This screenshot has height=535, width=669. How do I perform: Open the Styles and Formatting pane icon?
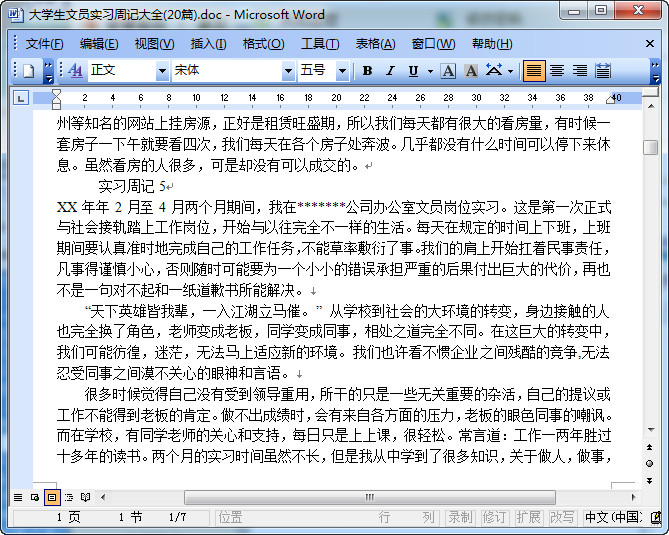point(75,71)
